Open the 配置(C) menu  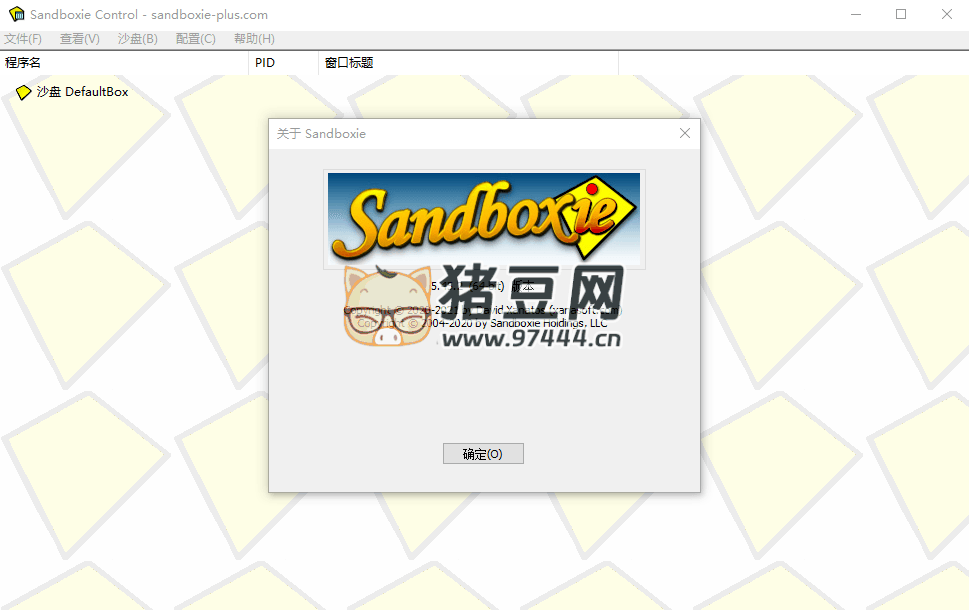(196, 39)
